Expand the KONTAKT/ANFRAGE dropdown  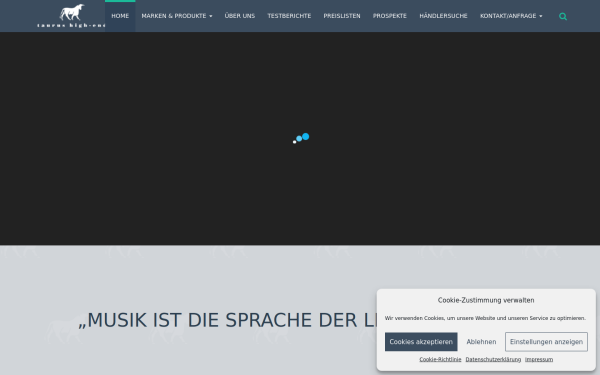(511, 16)
